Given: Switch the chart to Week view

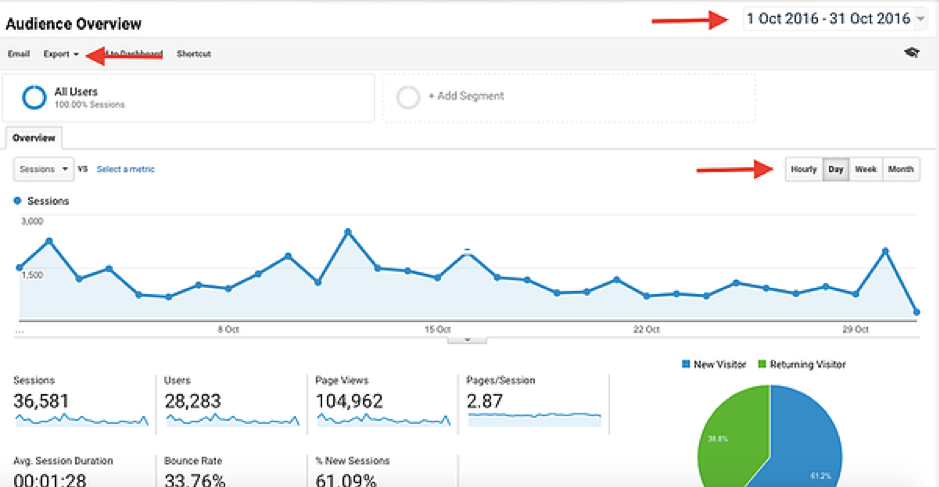Looking at the screenshot, I should [866, 170].
